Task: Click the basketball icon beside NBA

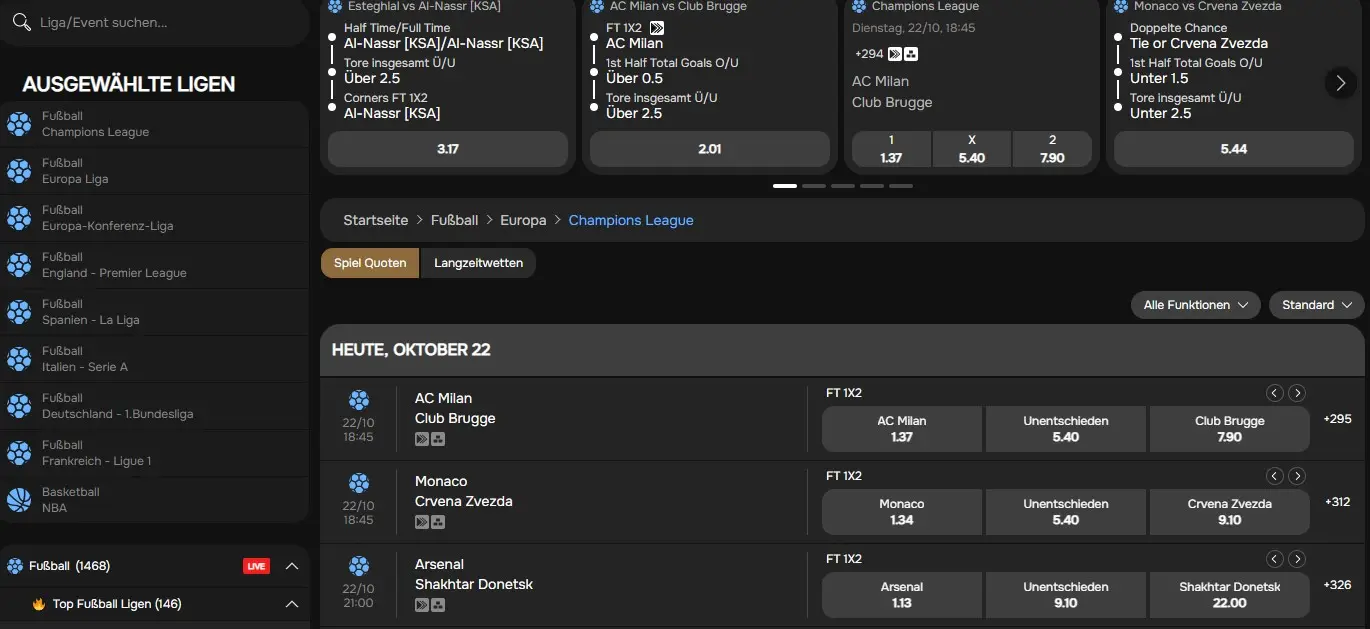Action: point(19,500)
